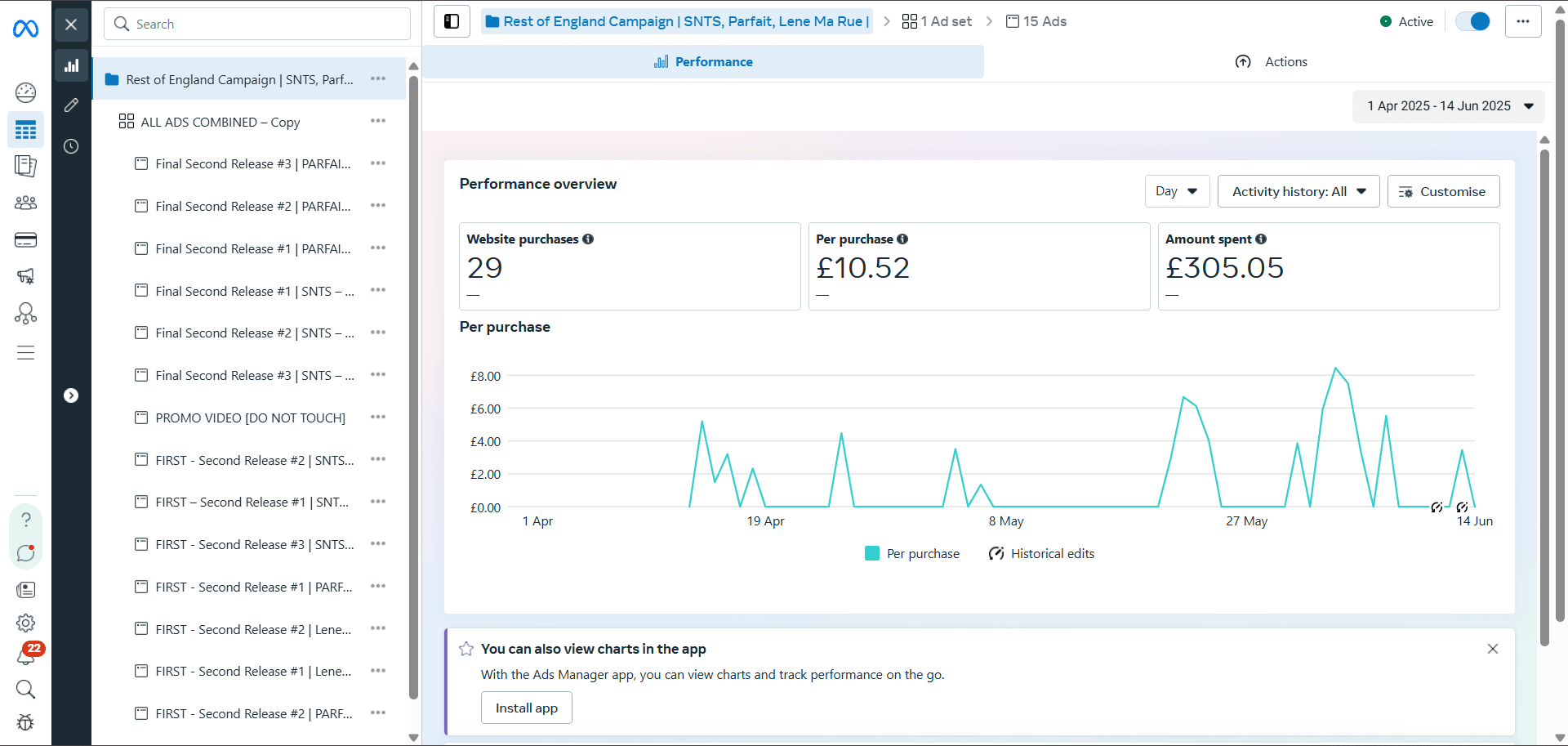Toggle the Per purchase teal legend swatch
This screenshot has width=1568, height=746.
coord(871,554)
